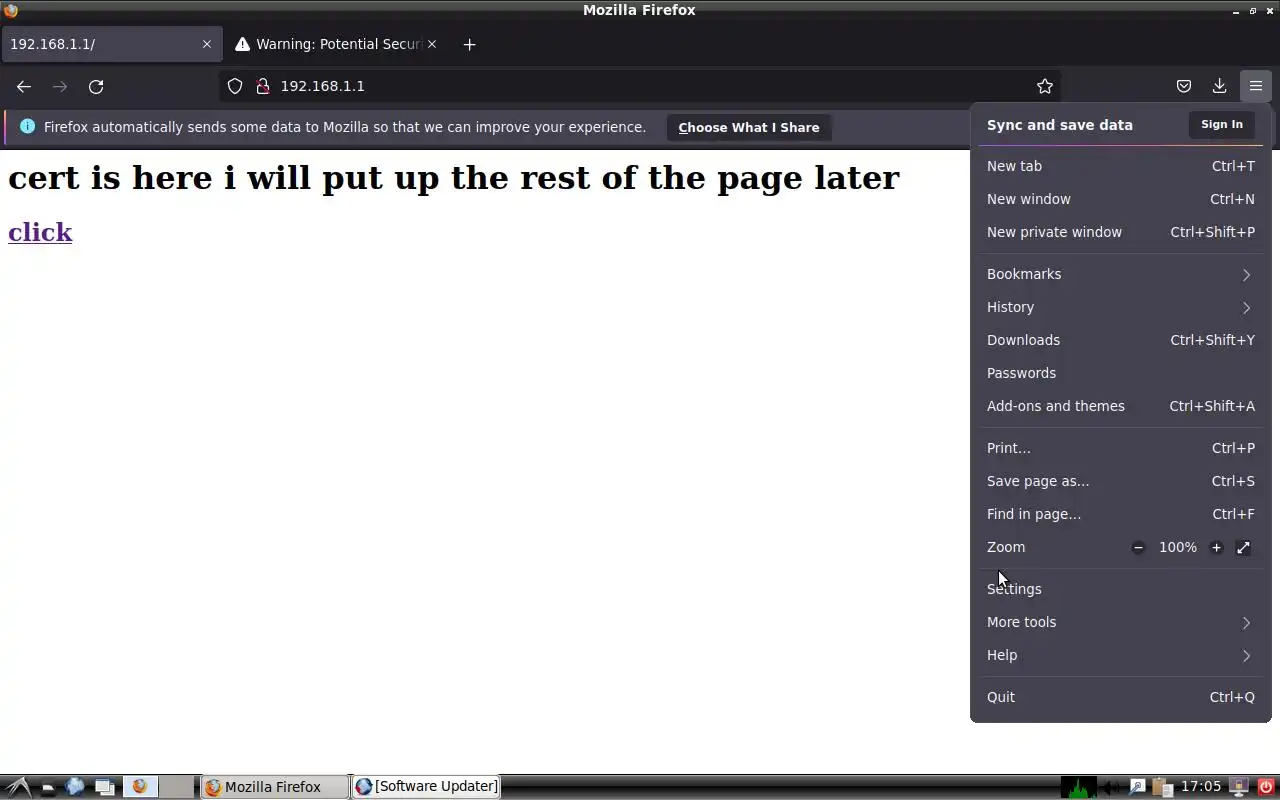Click the Sign In button
The width and height of the screenshot is (1280, 800).
pyautogui.click(x=1221, y=125)
